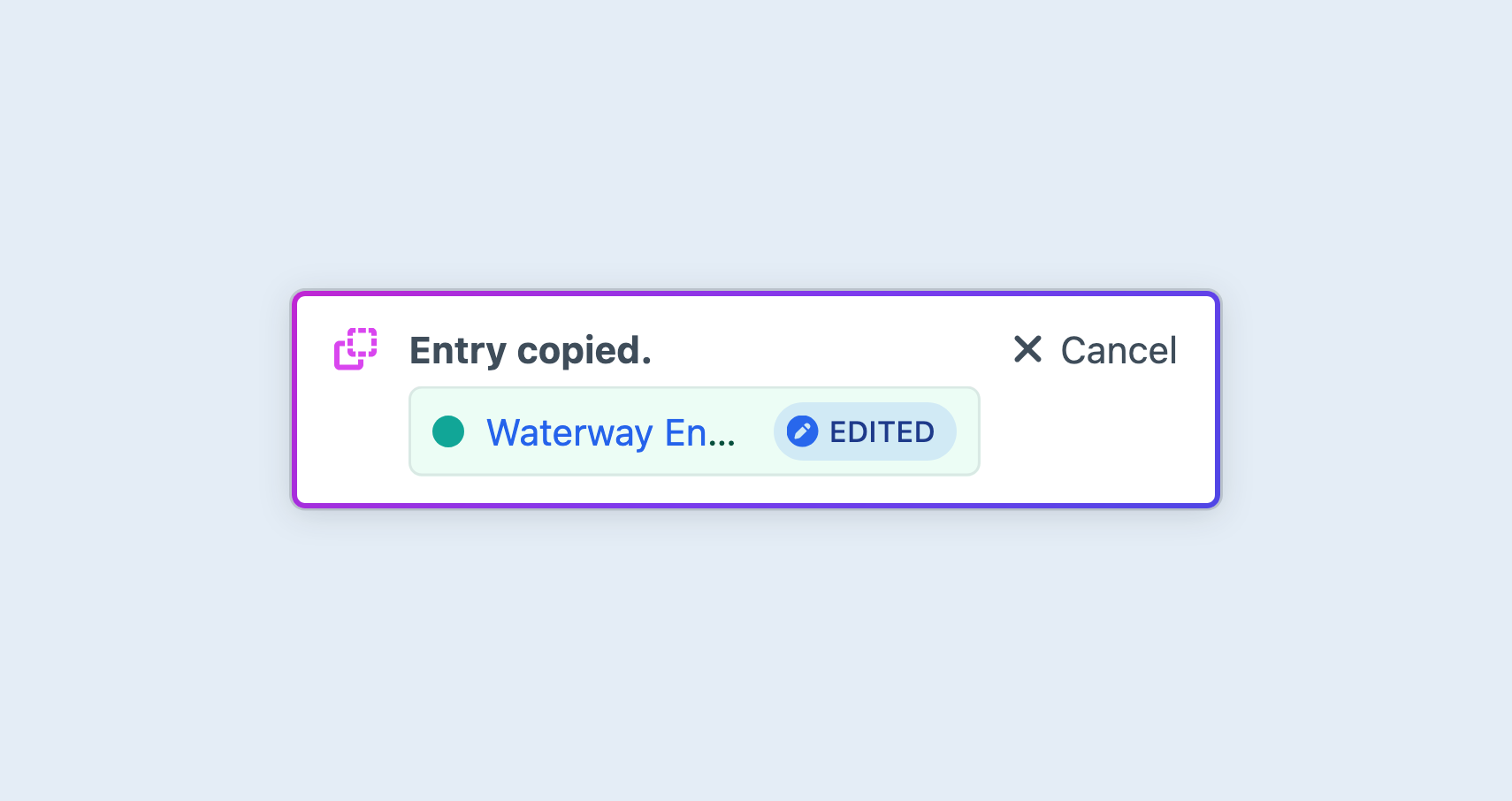Click the EDITED badge text

coord(882,432)
